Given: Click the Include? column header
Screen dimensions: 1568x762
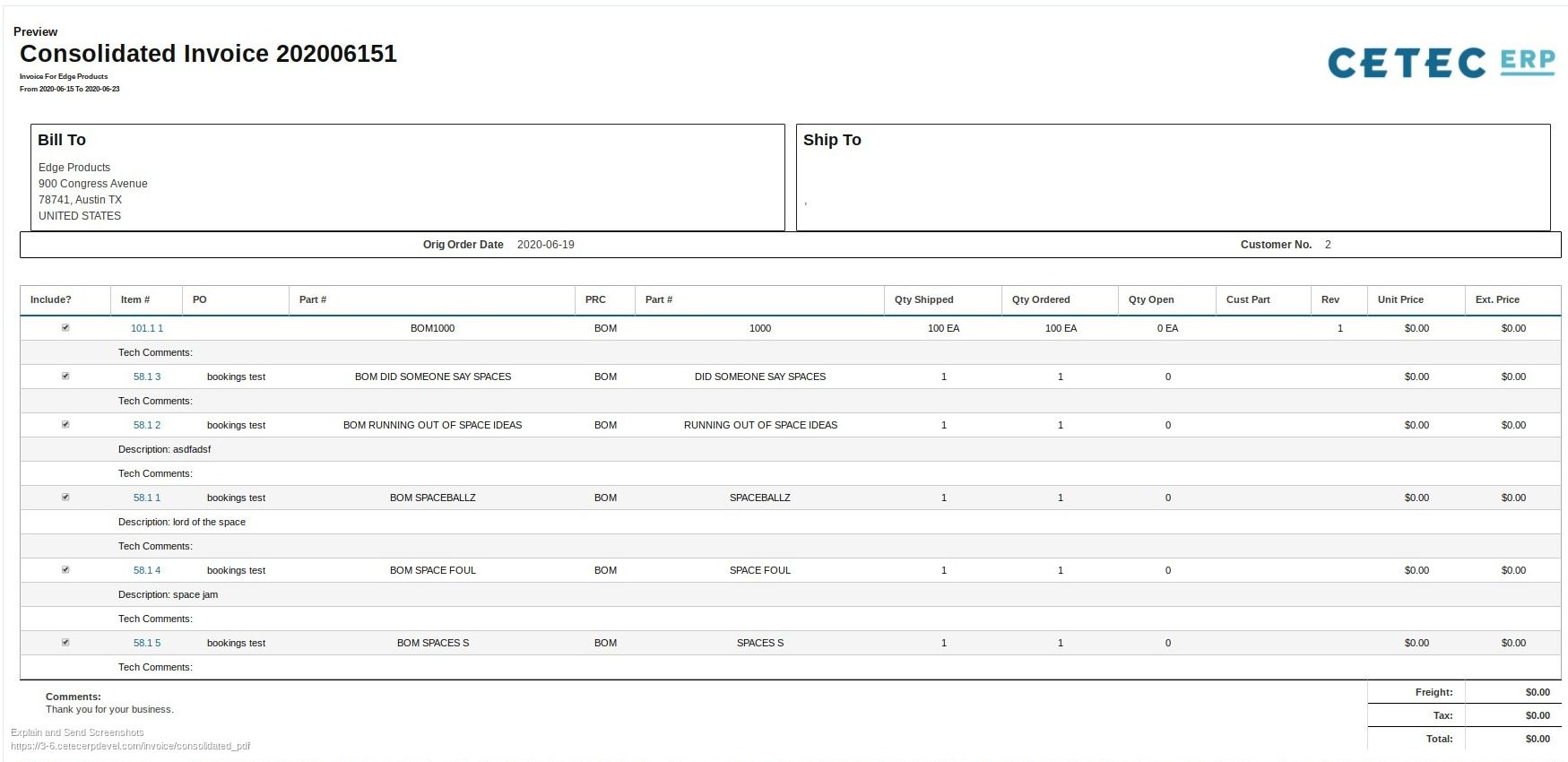Looking at the screenshot, I should point(51,300).
